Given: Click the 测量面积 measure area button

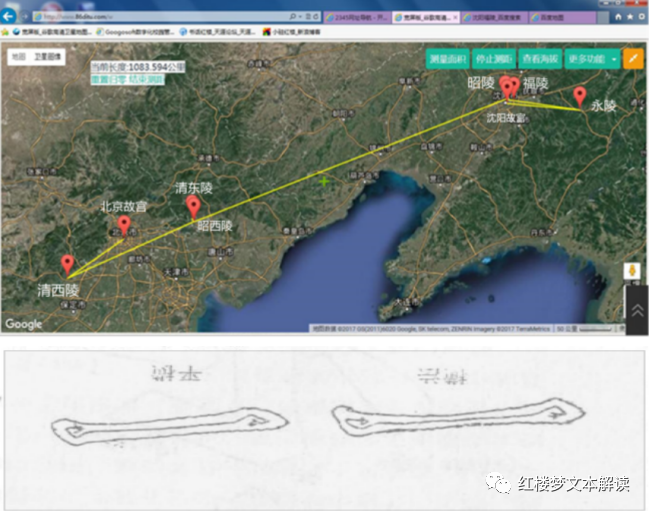Looking at the screenshot, I should (447, 59).
